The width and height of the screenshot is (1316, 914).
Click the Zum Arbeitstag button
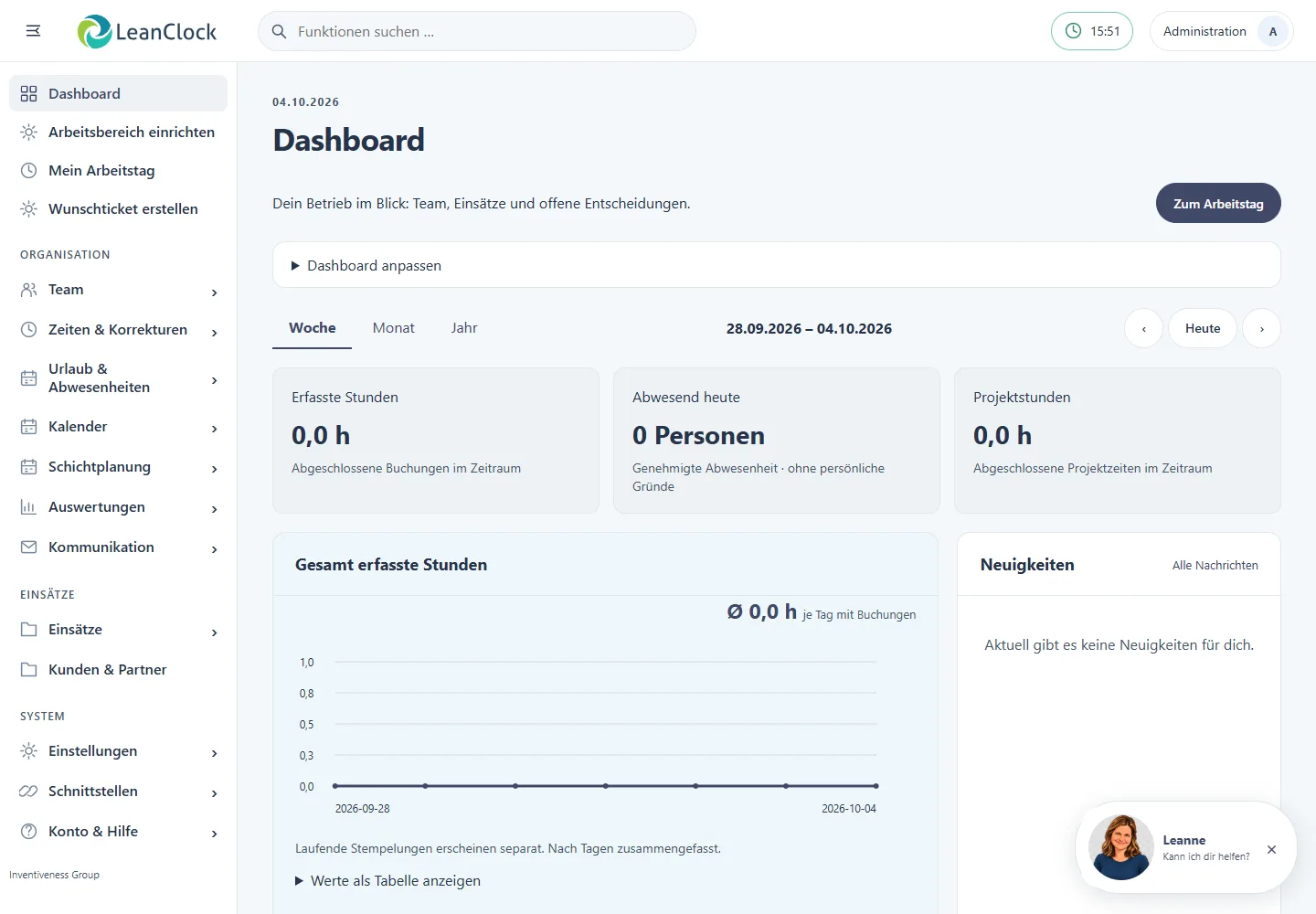[x=1218, y=203]
